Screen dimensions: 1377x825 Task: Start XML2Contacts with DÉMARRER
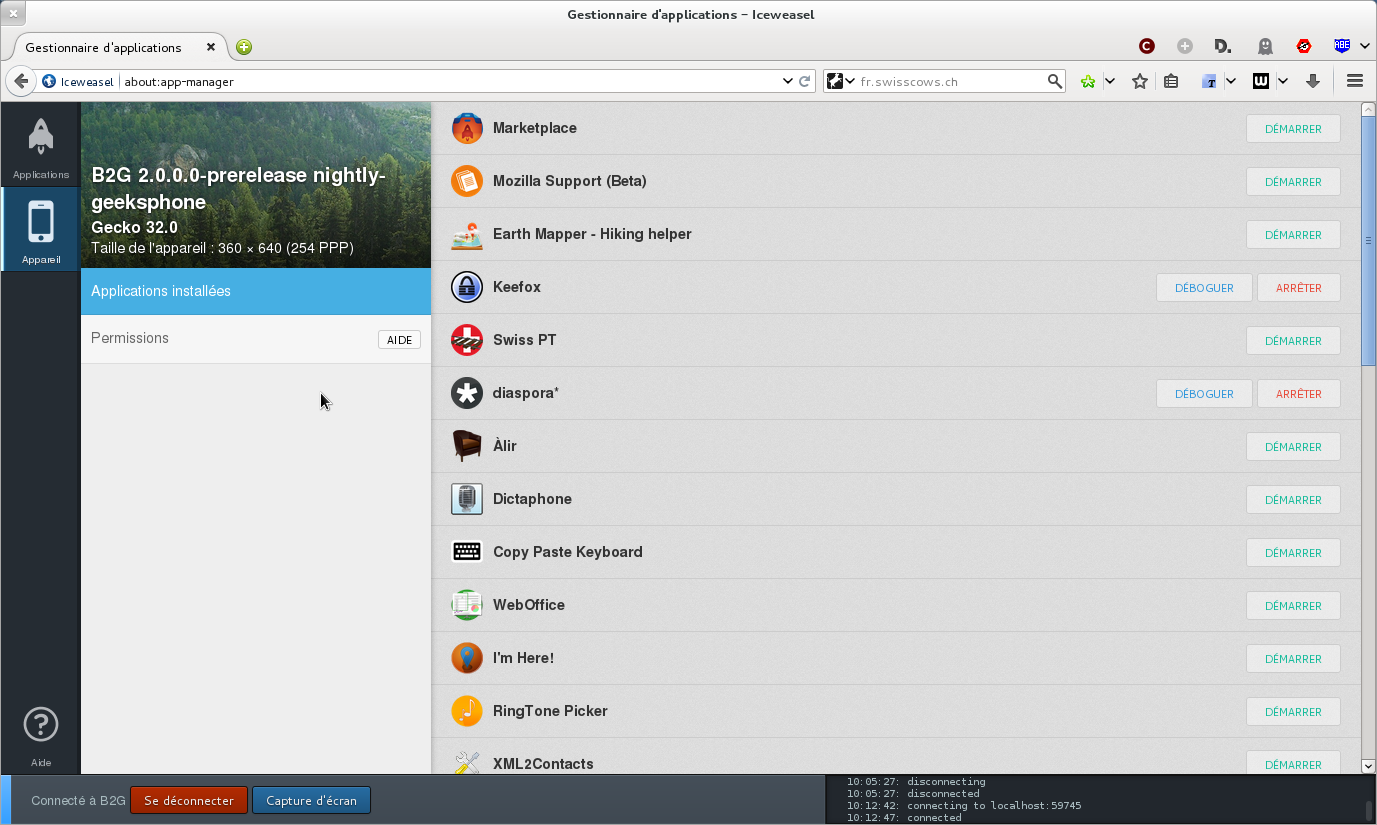[x=1293, y=764]
